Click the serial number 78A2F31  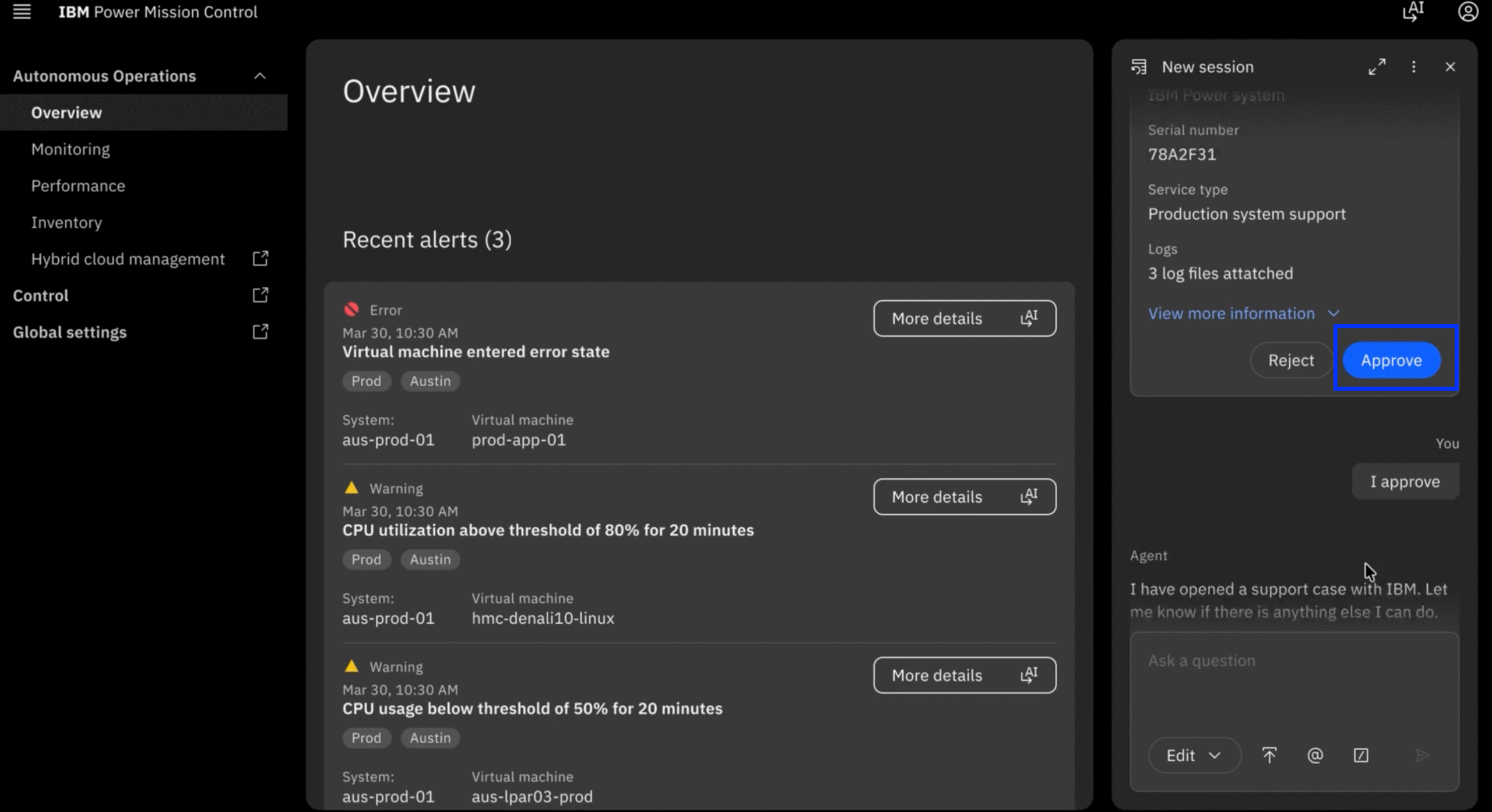point(1182,154)
